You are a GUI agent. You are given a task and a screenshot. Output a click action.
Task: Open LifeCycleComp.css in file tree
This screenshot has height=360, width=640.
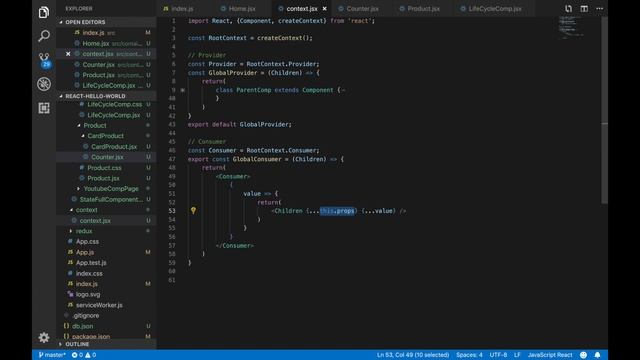point(106,104)
